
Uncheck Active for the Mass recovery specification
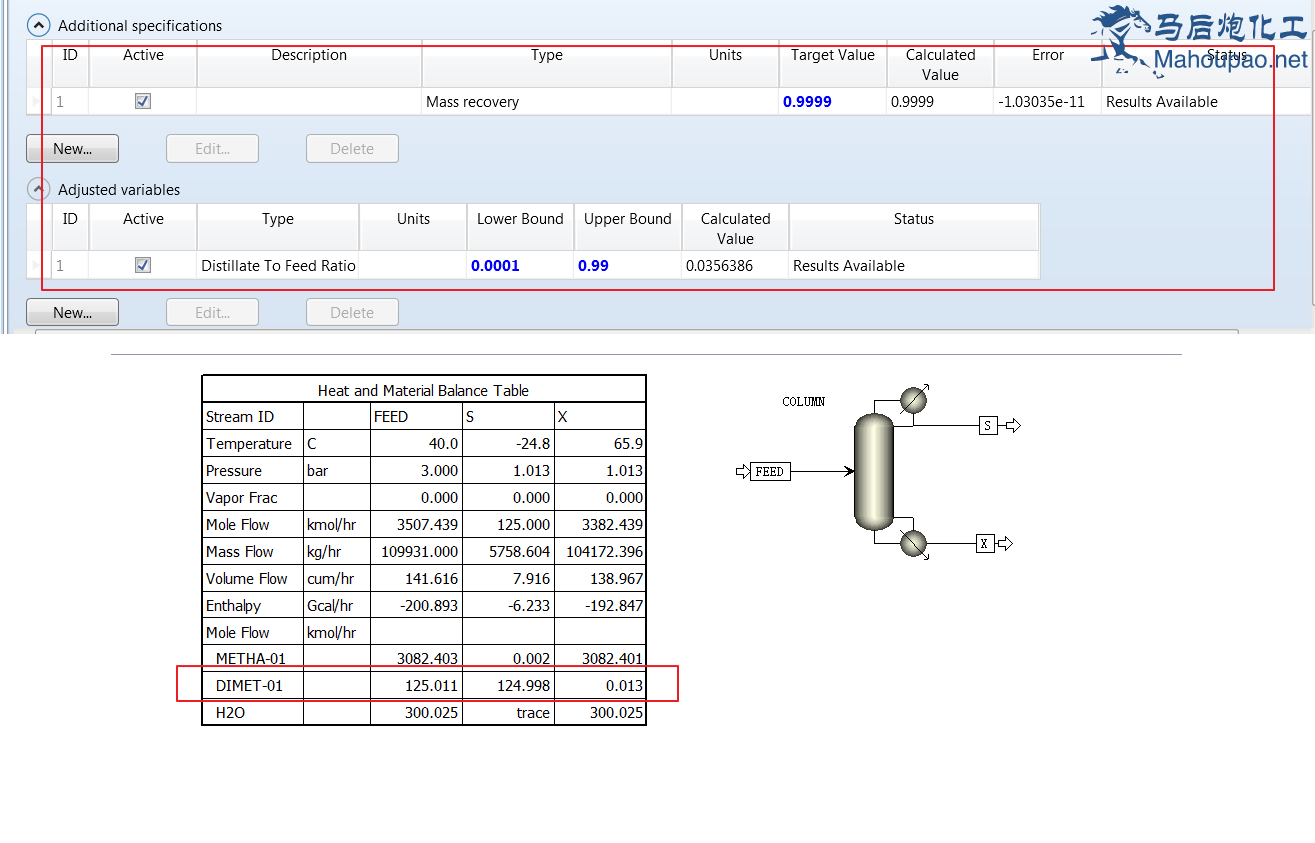143,101
